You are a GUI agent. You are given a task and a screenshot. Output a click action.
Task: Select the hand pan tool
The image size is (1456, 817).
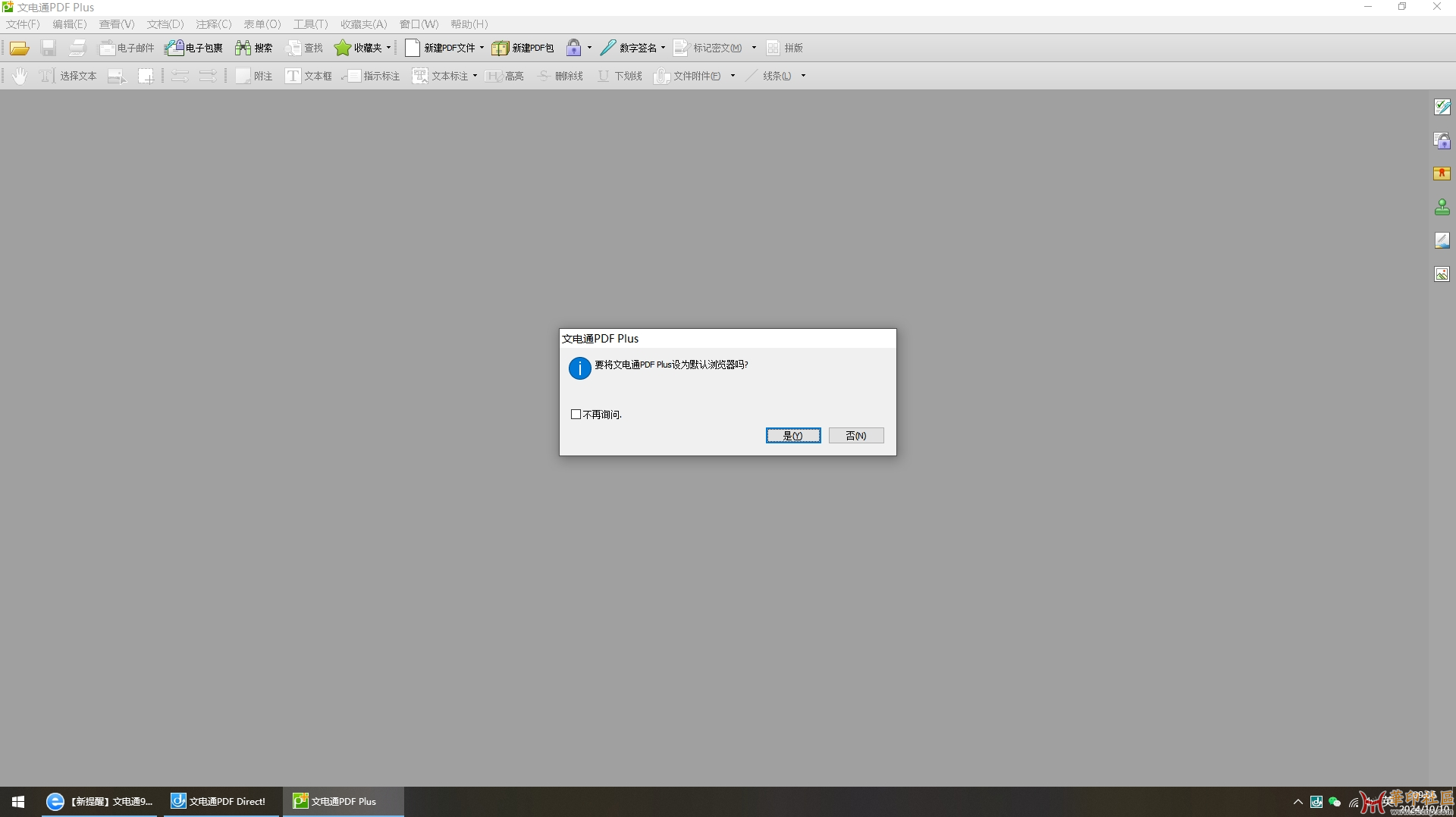(20, 76)
